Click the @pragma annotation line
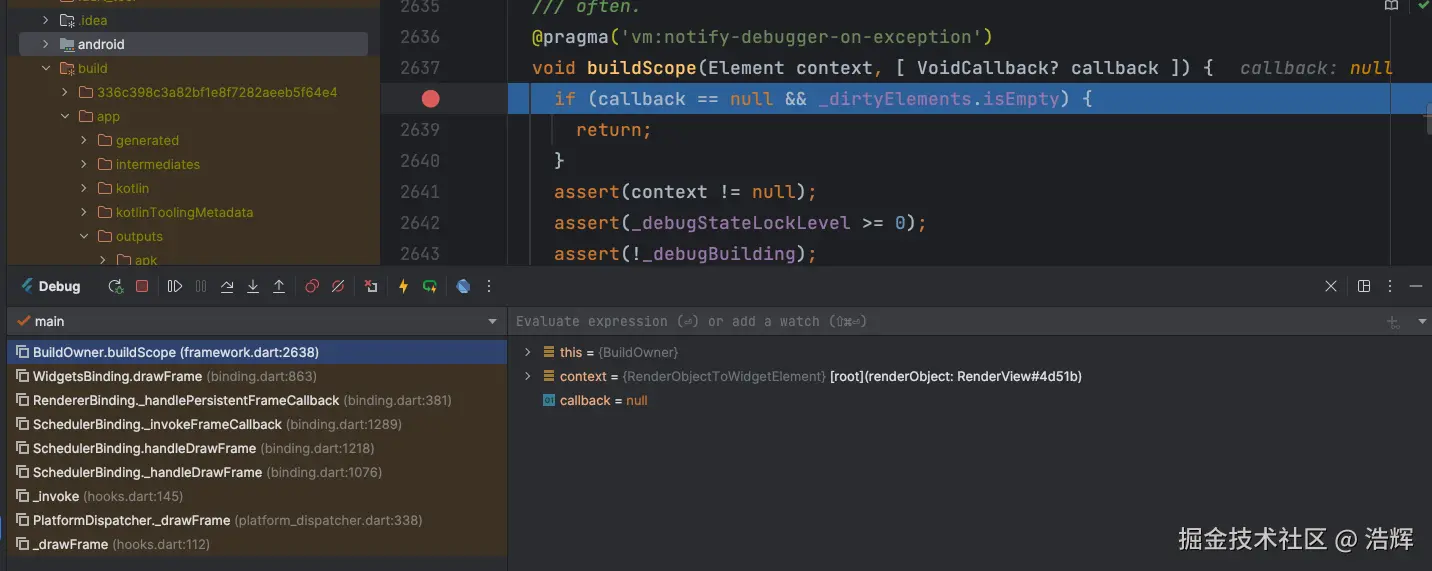Viewport: 1432px width, 571px height. point(762,36)
